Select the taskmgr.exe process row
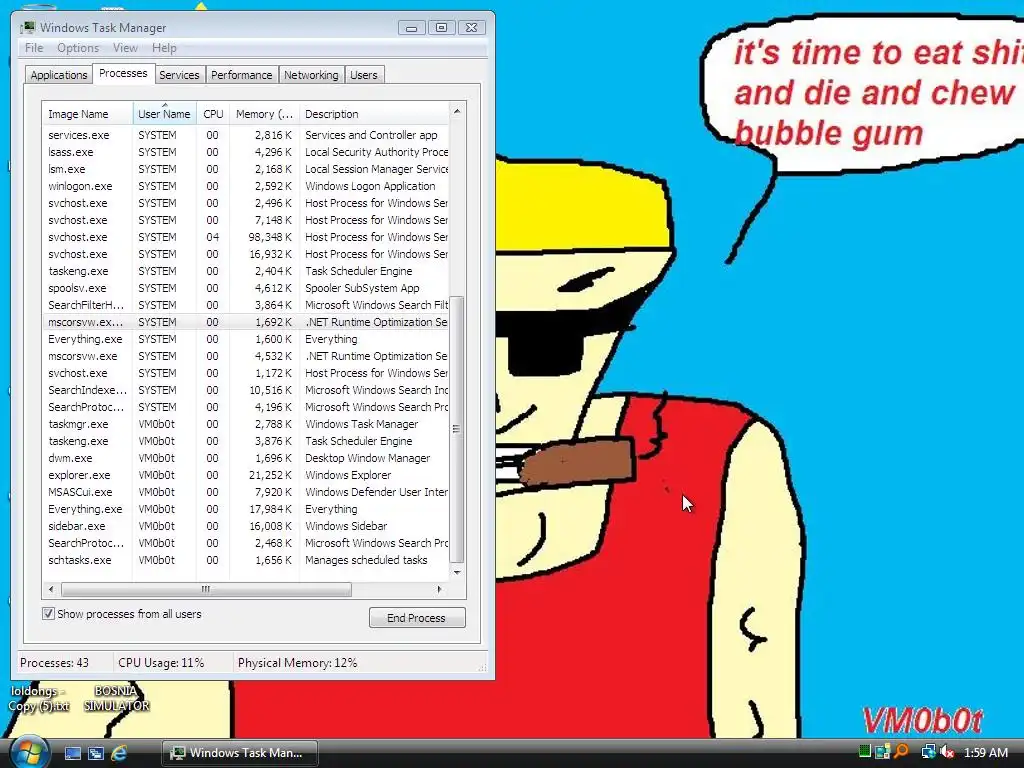Screen dimensions: 1024x768 (246, 424)
